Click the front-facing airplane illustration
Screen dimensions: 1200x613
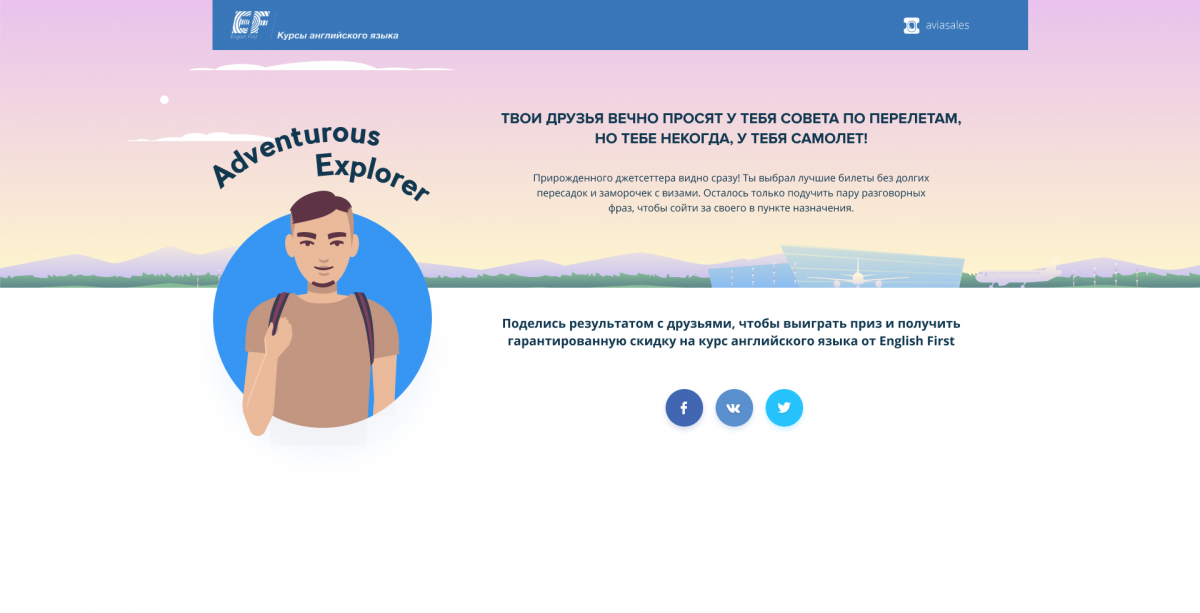pyautogui.click(x=857, y=274)
